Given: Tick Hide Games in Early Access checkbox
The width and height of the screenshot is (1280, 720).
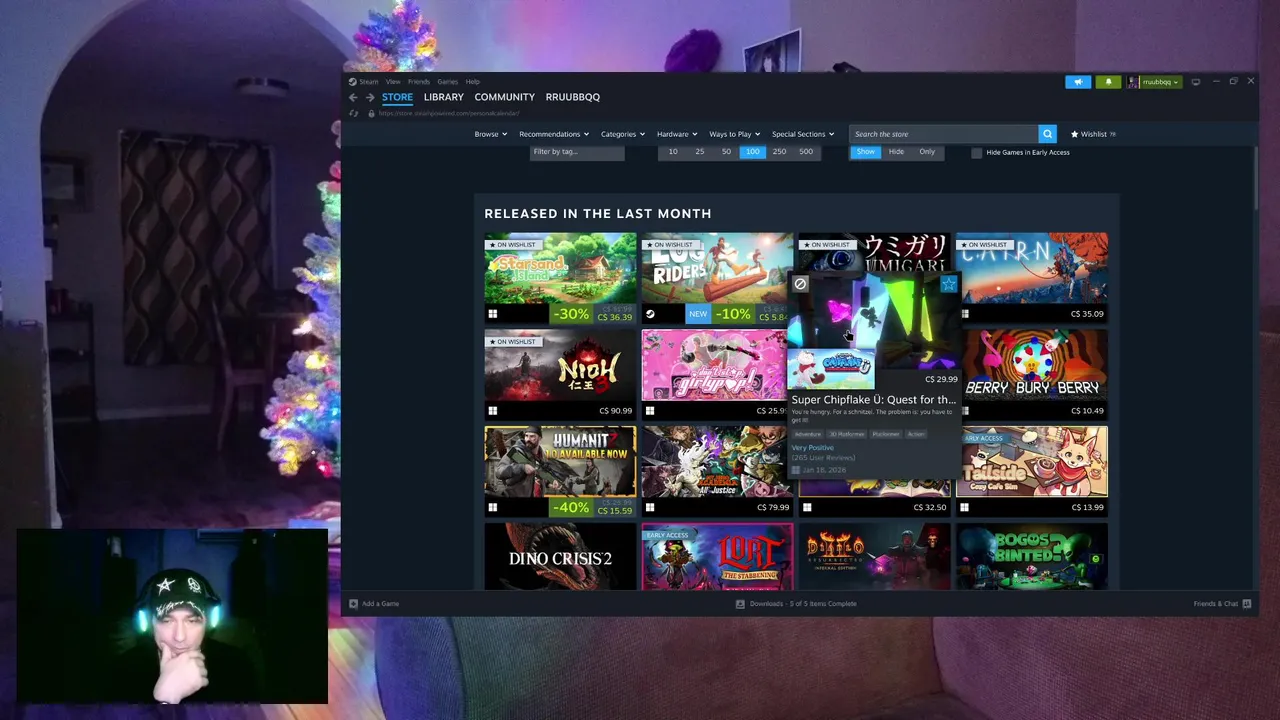Looking at the screenshot, I should (977, 153).
